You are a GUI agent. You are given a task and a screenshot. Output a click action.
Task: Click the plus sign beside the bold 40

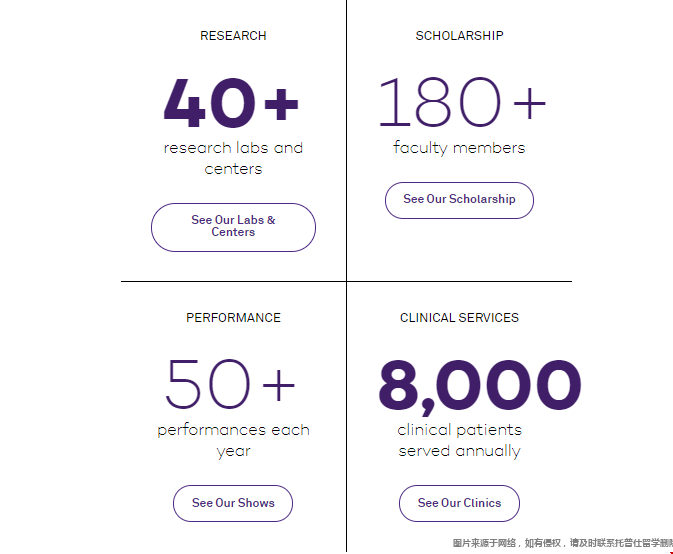tap(281, 103)
